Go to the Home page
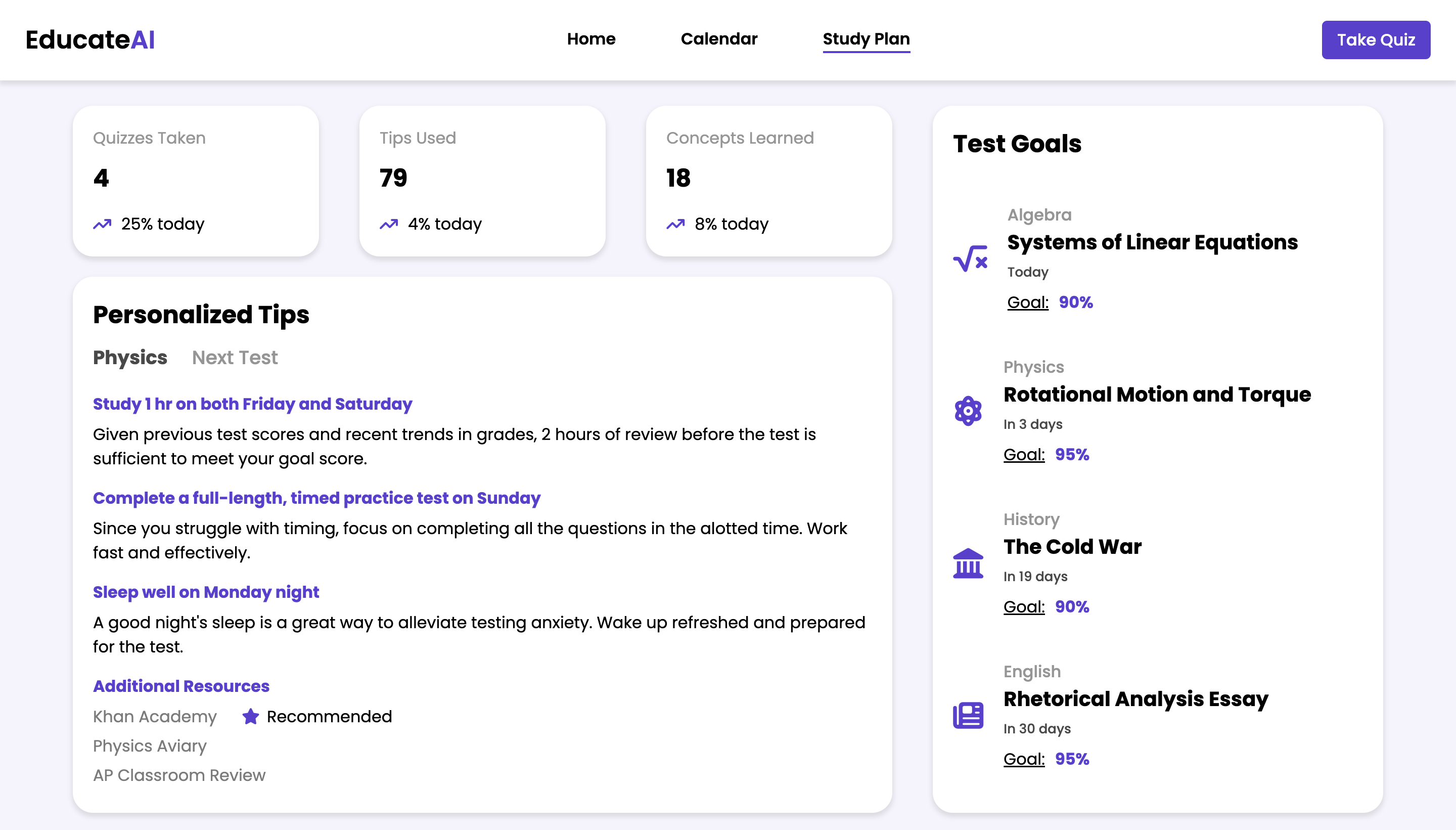1456x830 pixels. (590, 39)
